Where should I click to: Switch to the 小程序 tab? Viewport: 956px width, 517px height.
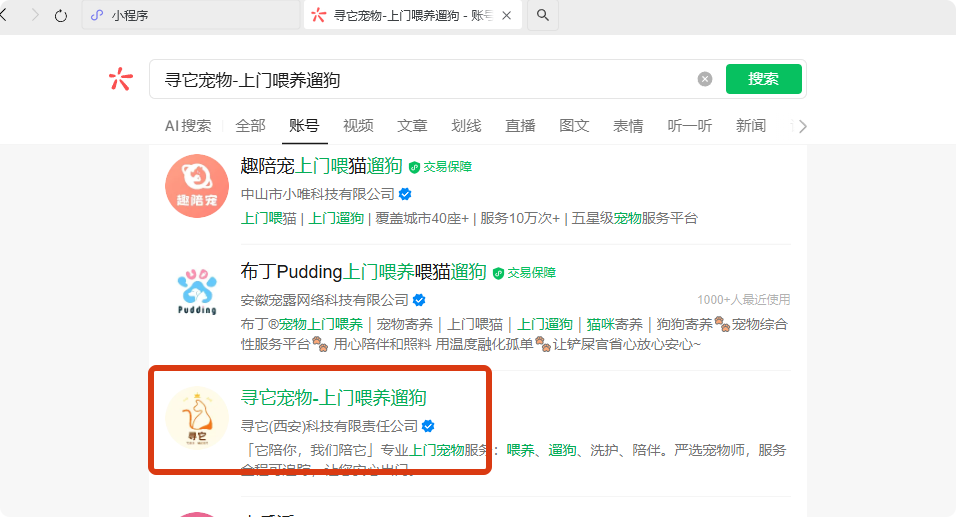190,15
